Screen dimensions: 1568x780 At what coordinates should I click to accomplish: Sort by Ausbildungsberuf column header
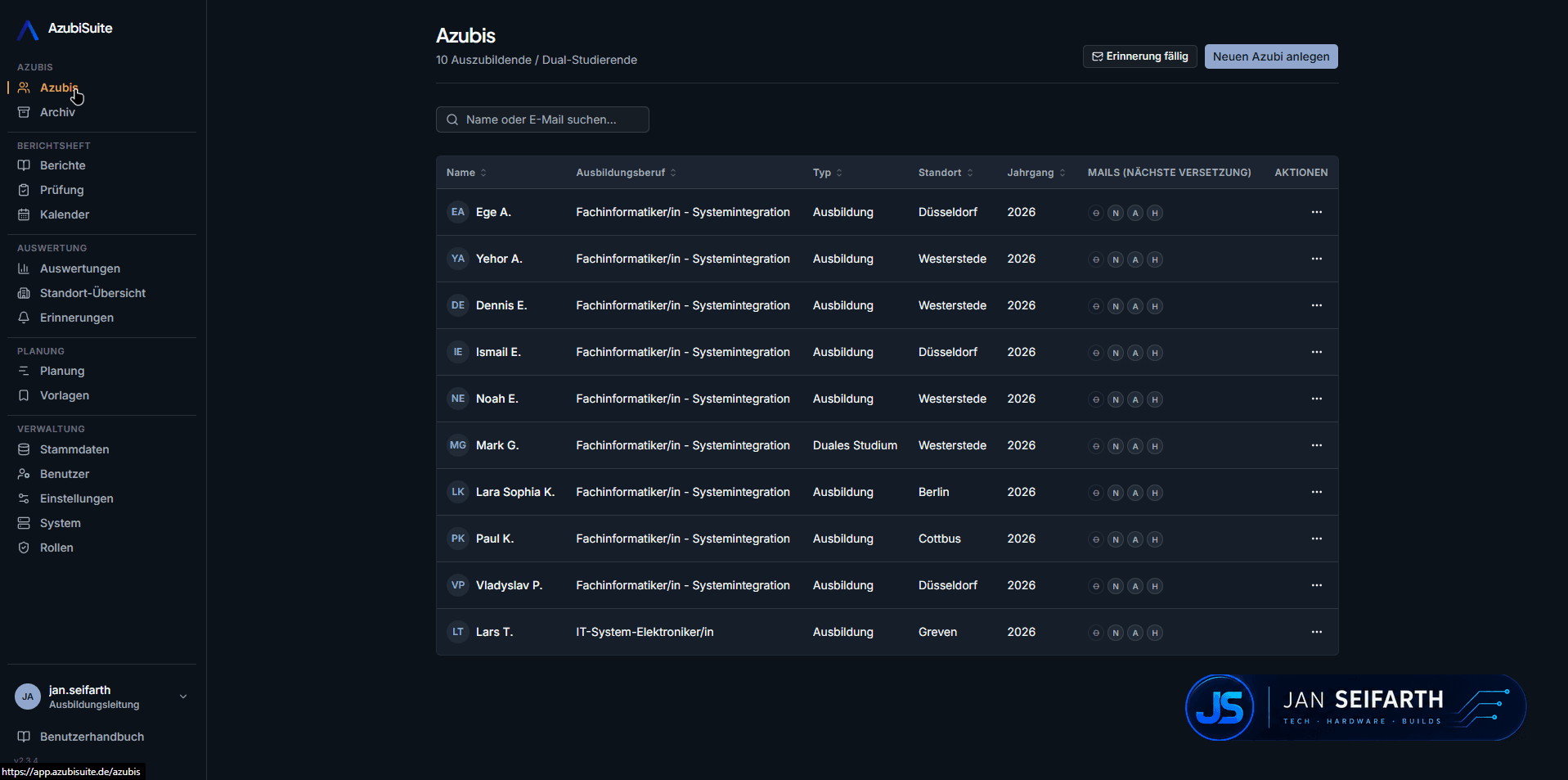pyautogui.click(x=626, y=173)
